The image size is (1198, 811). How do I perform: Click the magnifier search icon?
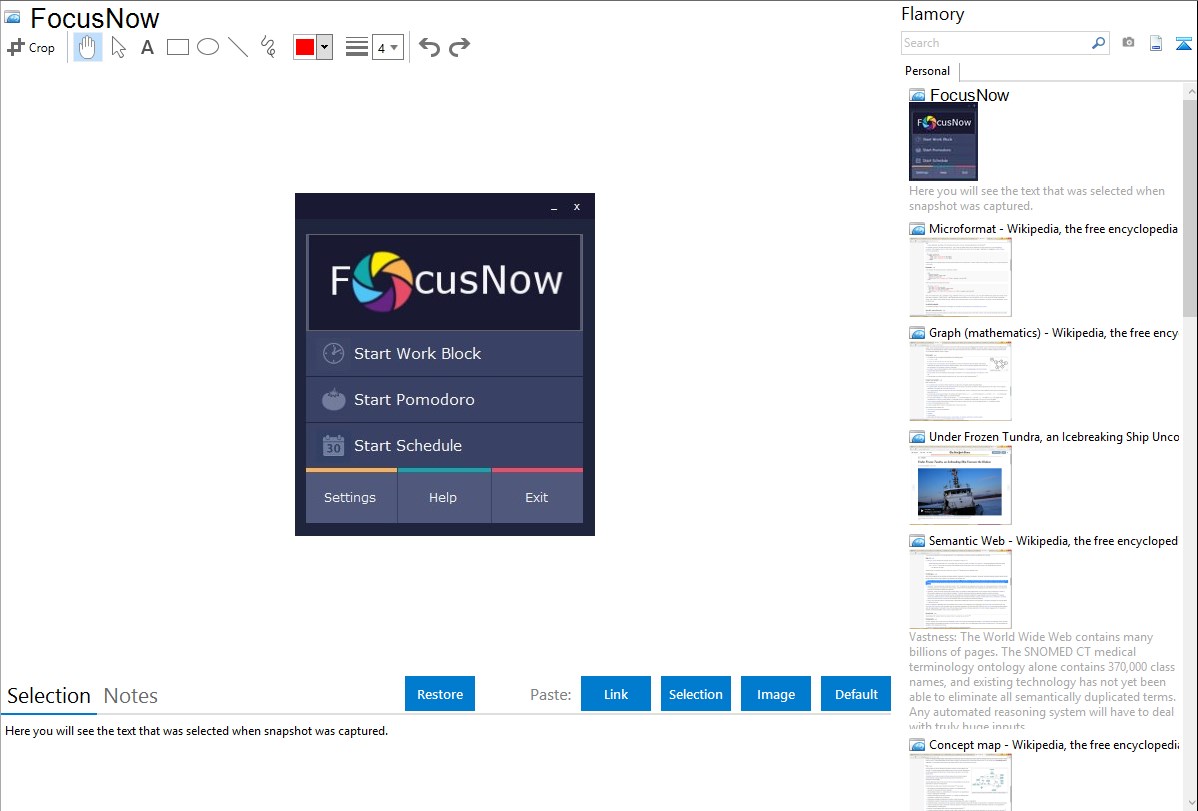[1098, 43]
